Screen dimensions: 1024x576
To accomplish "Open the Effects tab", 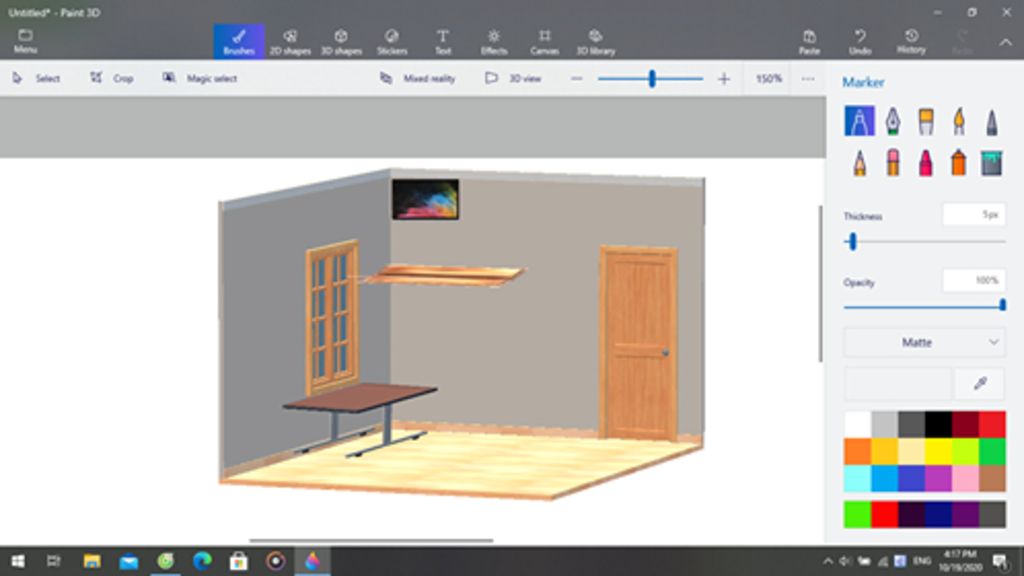I will [494, 42].
